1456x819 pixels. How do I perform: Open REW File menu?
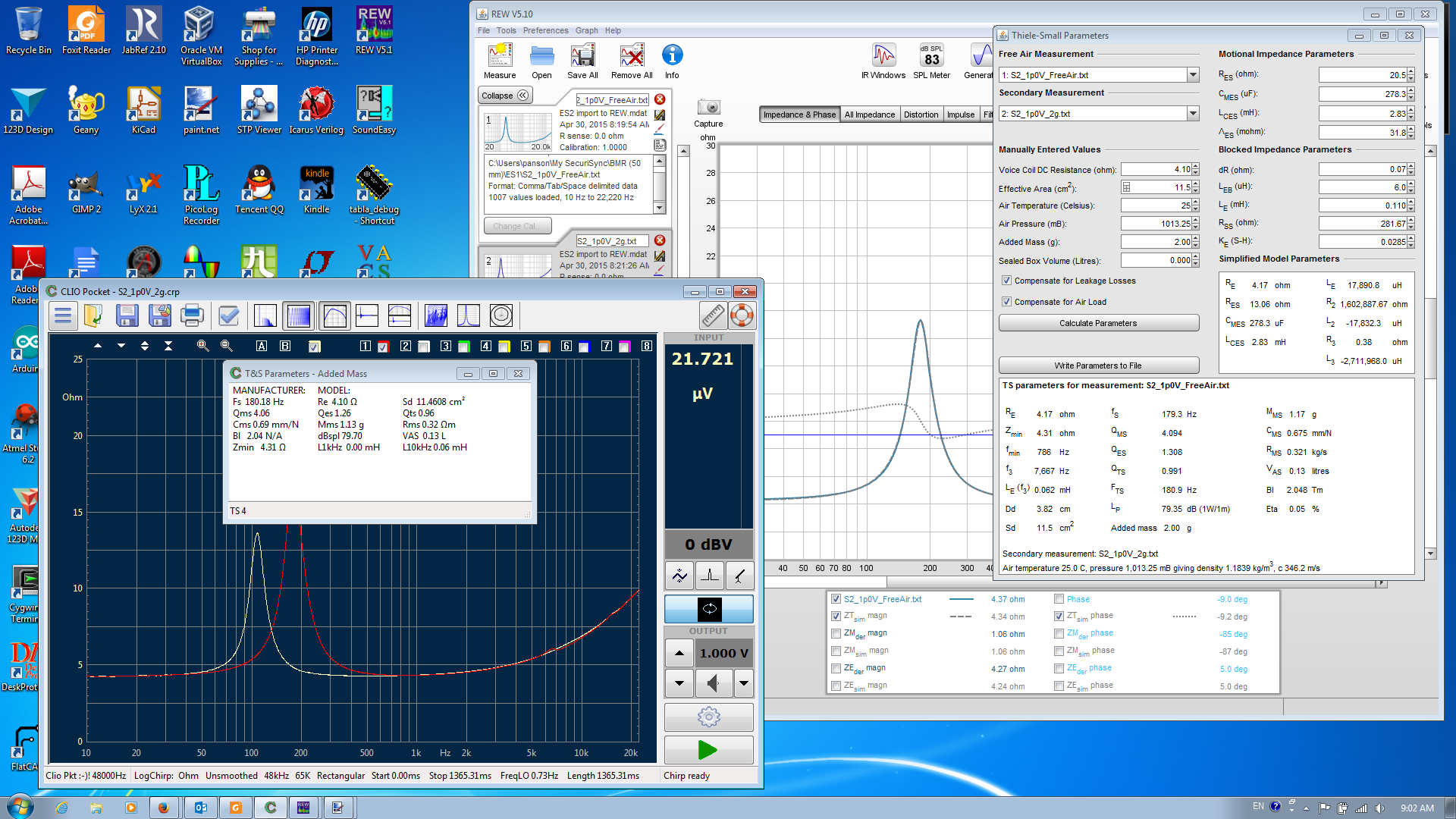coord(484,31)
